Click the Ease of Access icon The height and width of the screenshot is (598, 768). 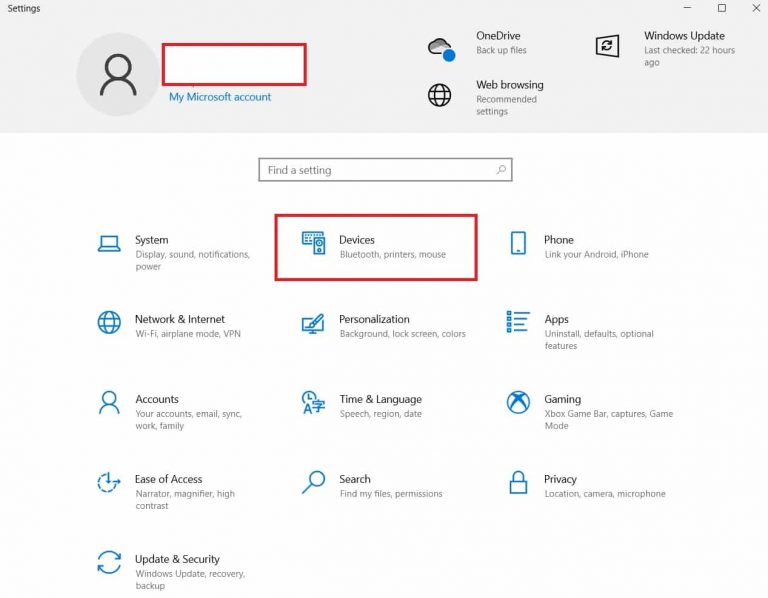point(109,483)
